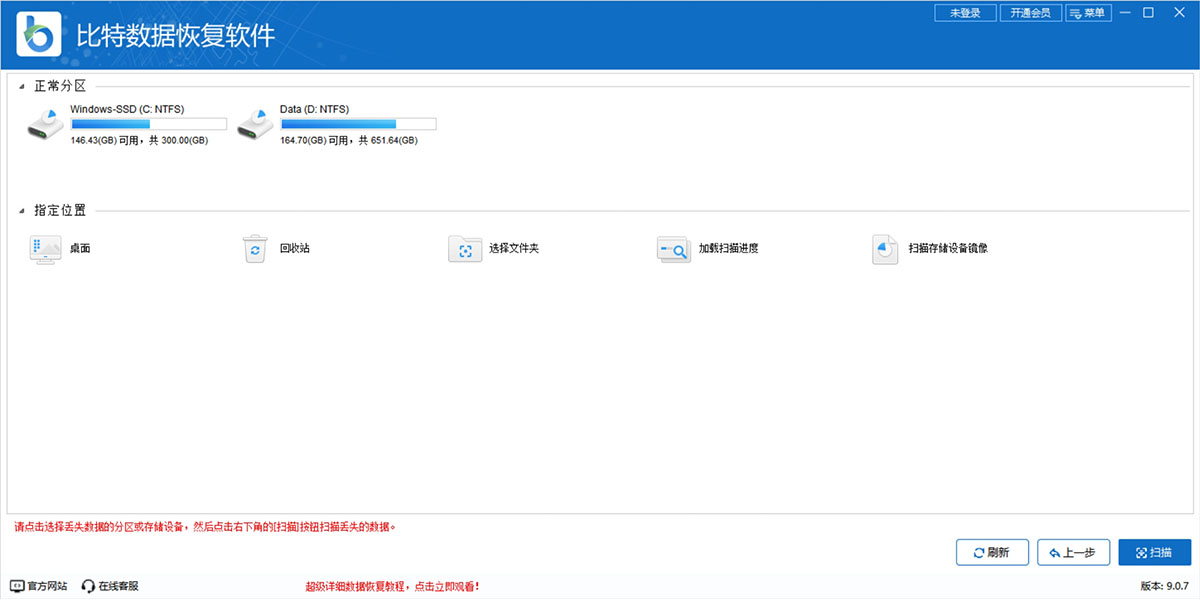Click the C: drive usage bar
Viewport: 1200px width, 600px height.
coord(149,125)
